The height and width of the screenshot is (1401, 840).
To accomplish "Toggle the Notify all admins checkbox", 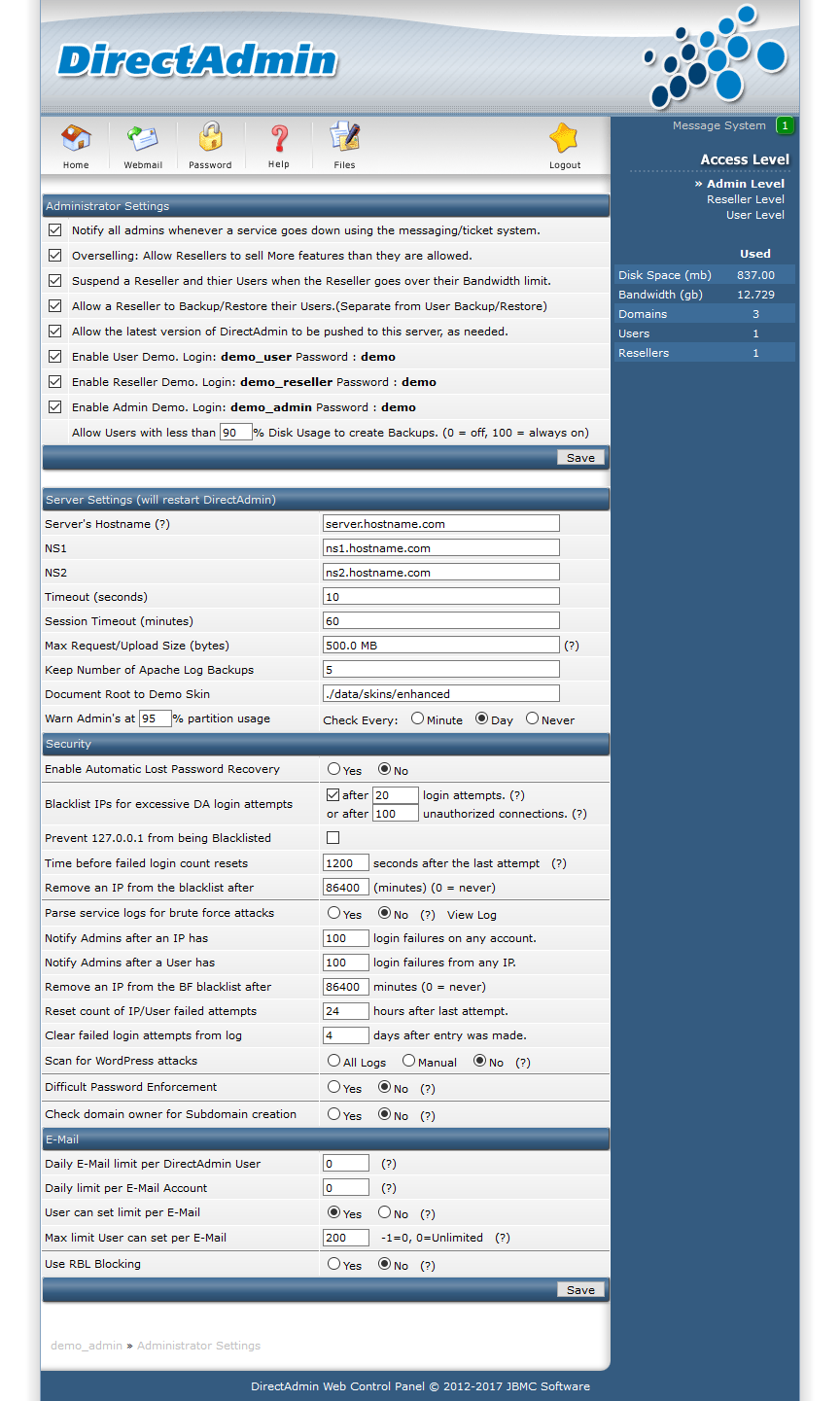I will [x=55, y=230].
